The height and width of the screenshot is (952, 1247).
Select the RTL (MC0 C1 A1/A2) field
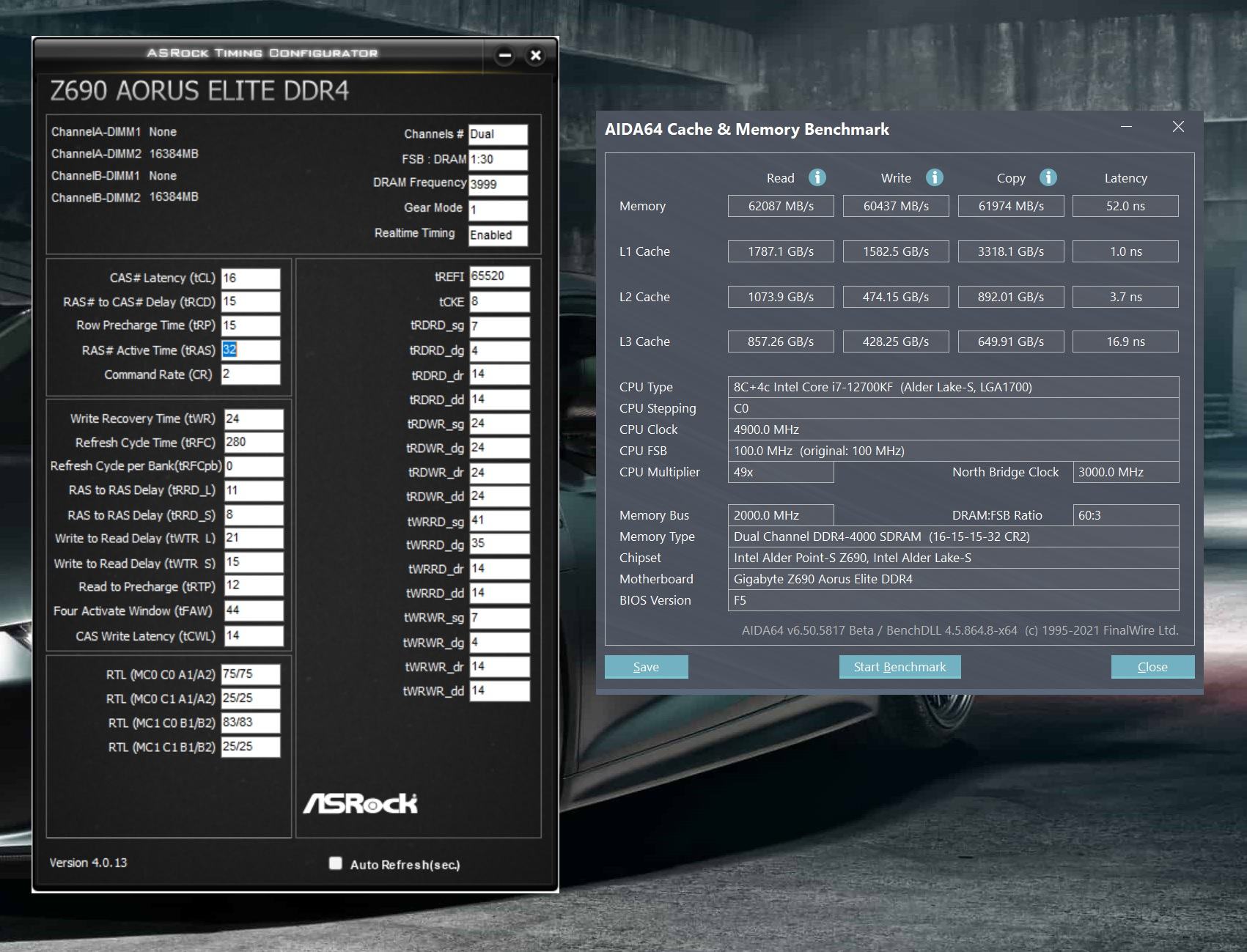pyautogui.click(x=251, y=698)
